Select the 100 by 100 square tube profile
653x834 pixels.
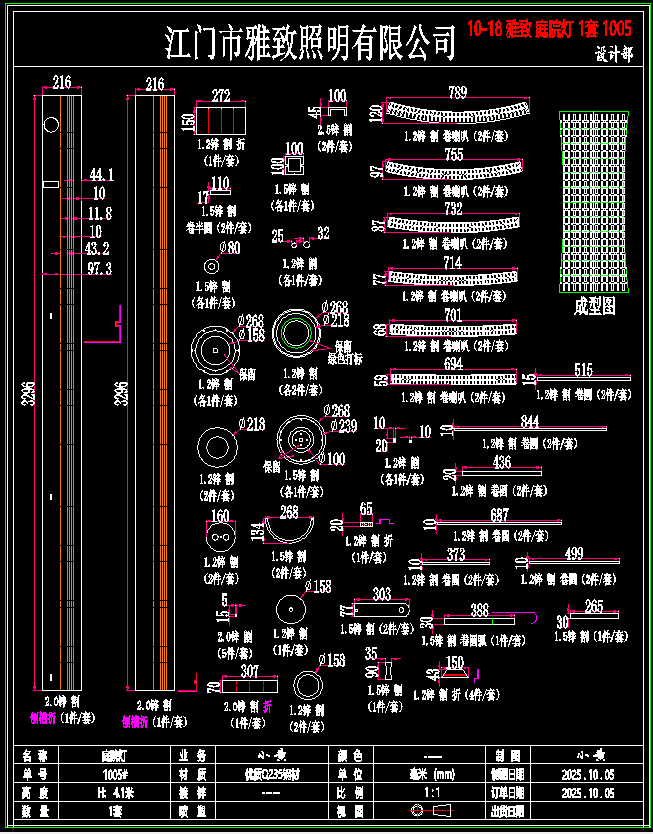294,167
